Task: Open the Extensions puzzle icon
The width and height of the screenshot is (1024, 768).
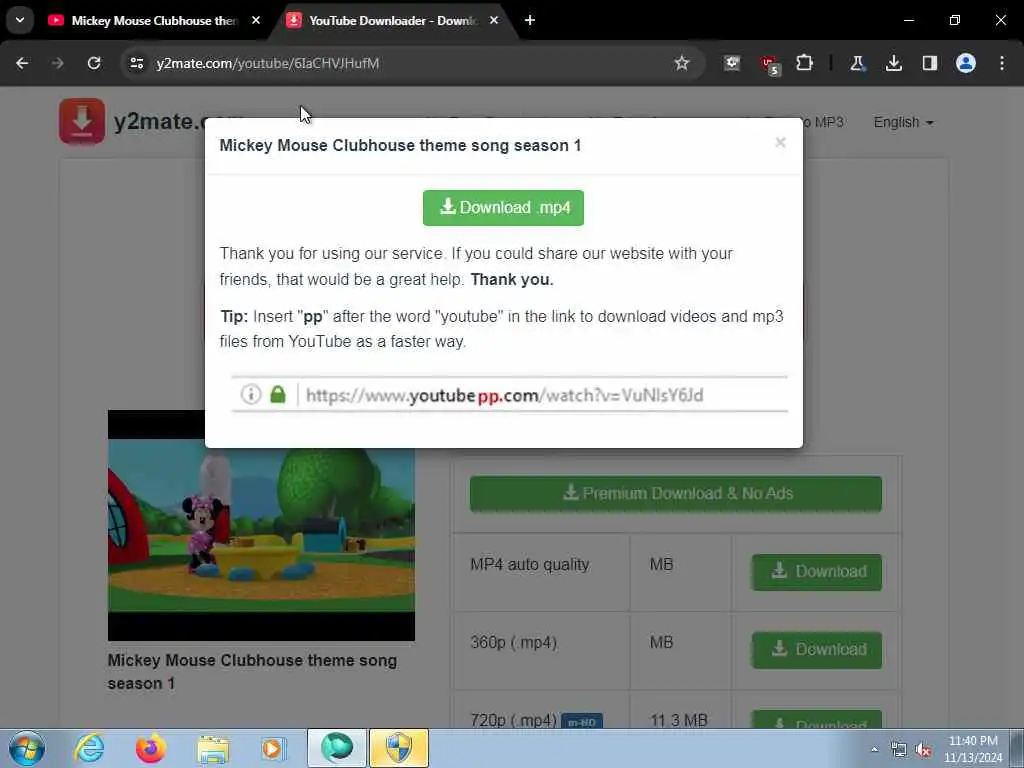Action: tap(805, 63)
